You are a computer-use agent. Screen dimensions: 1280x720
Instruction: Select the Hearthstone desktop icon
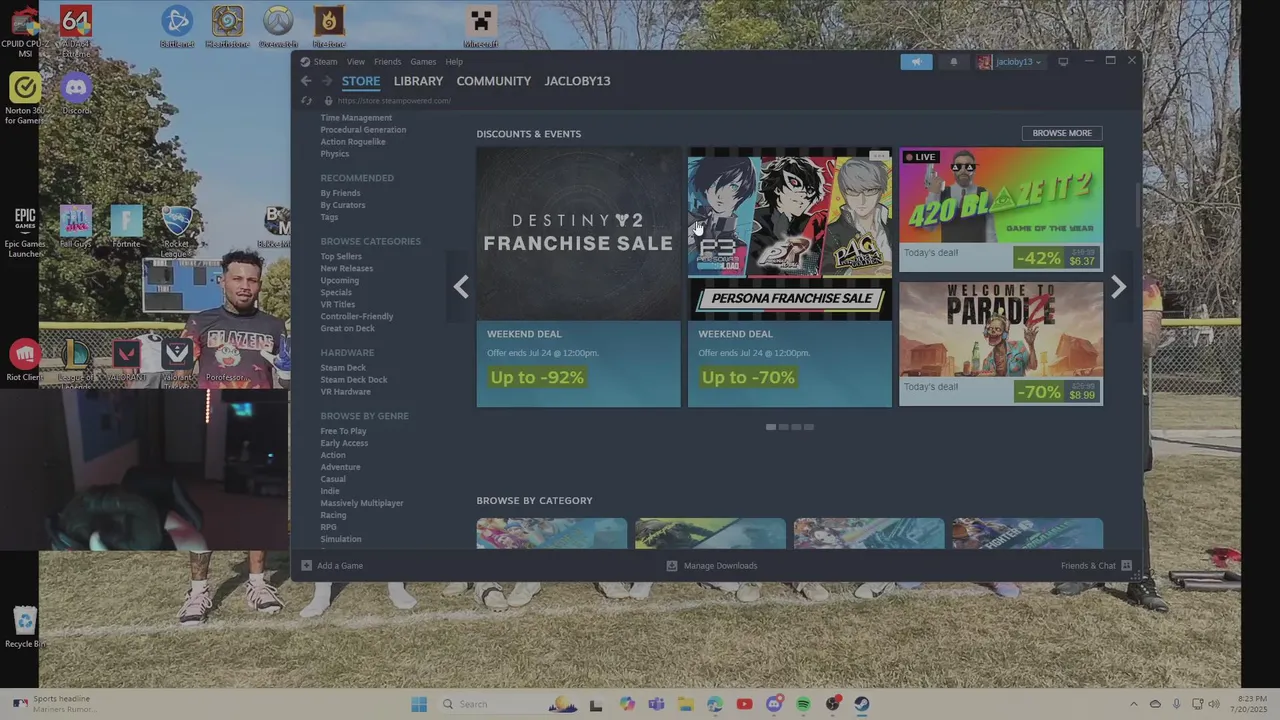(227, 26)
